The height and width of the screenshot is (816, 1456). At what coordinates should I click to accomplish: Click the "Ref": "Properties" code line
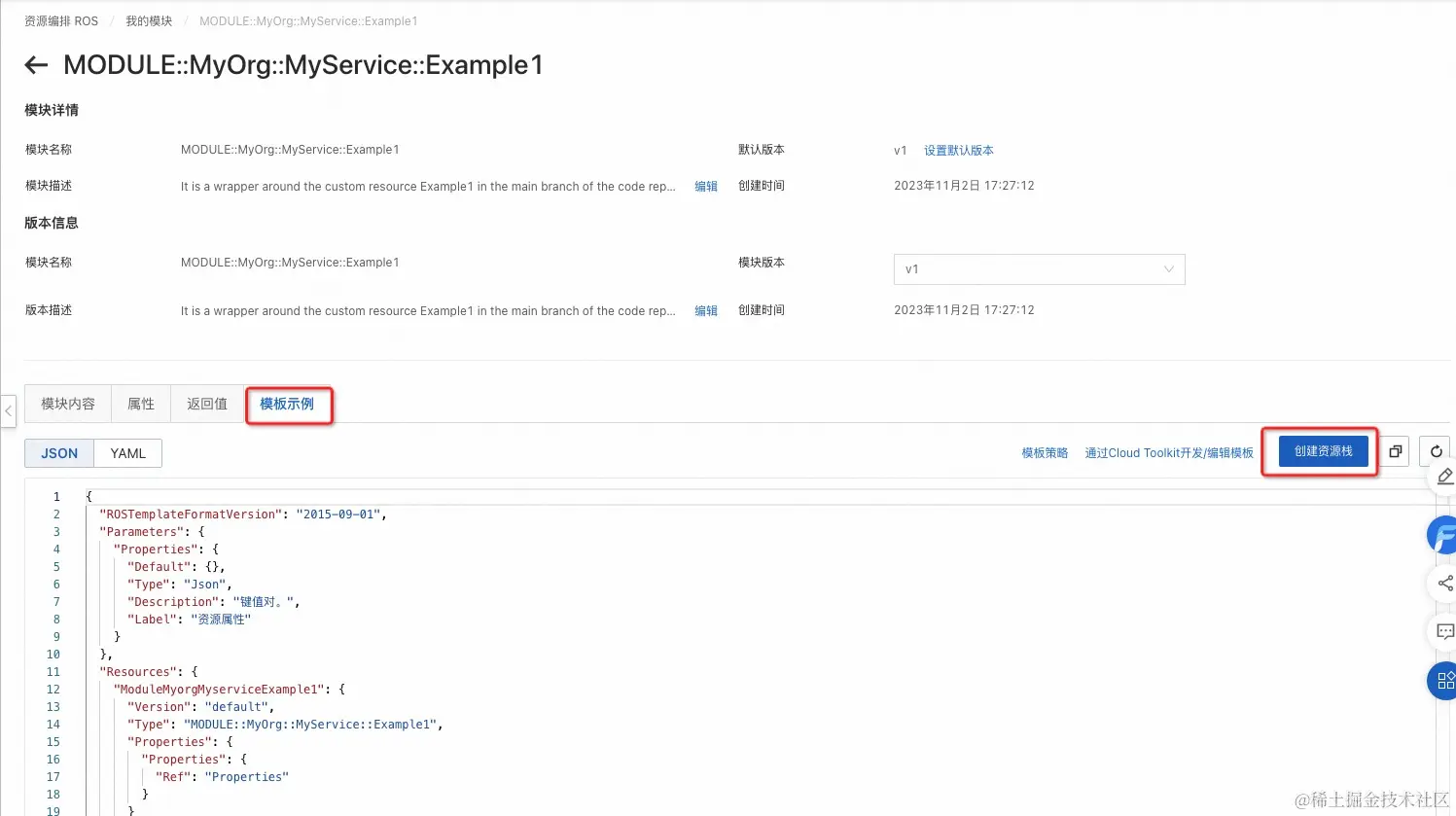pyautogui.click(x=222, y=777)
